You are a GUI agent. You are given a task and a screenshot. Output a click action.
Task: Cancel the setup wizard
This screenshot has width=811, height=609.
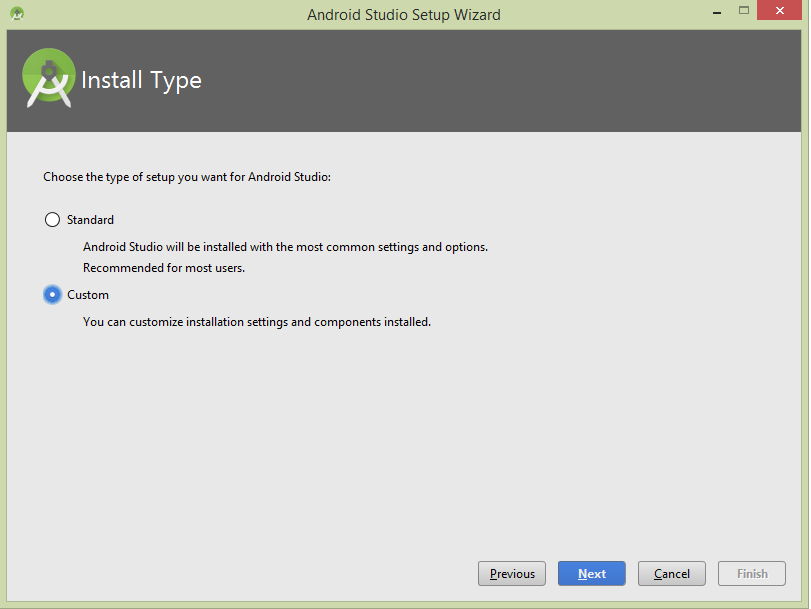tap(672, 574)
